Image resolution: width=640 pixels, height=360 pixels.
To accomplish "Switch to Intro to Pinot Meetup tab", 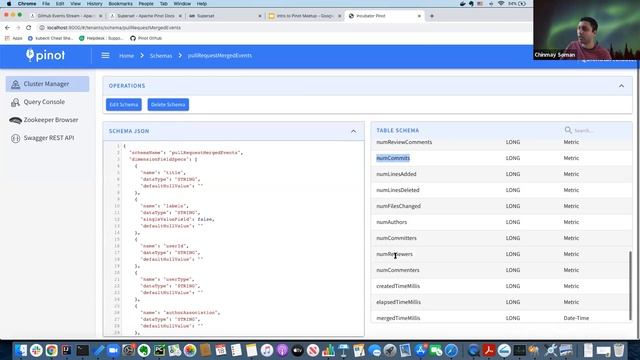I will click(304, 16).
